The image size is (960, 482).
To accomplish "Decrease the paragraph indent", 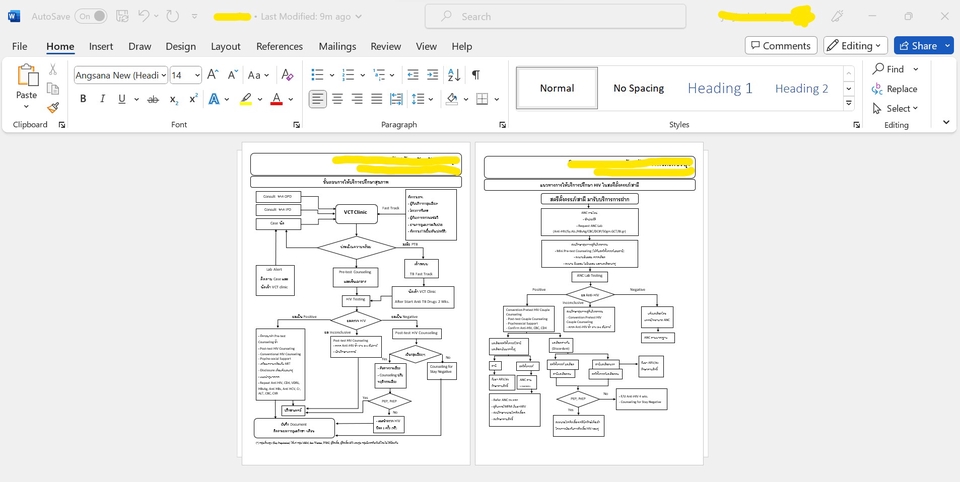I will pyautogui.click(x=413, y=75).
